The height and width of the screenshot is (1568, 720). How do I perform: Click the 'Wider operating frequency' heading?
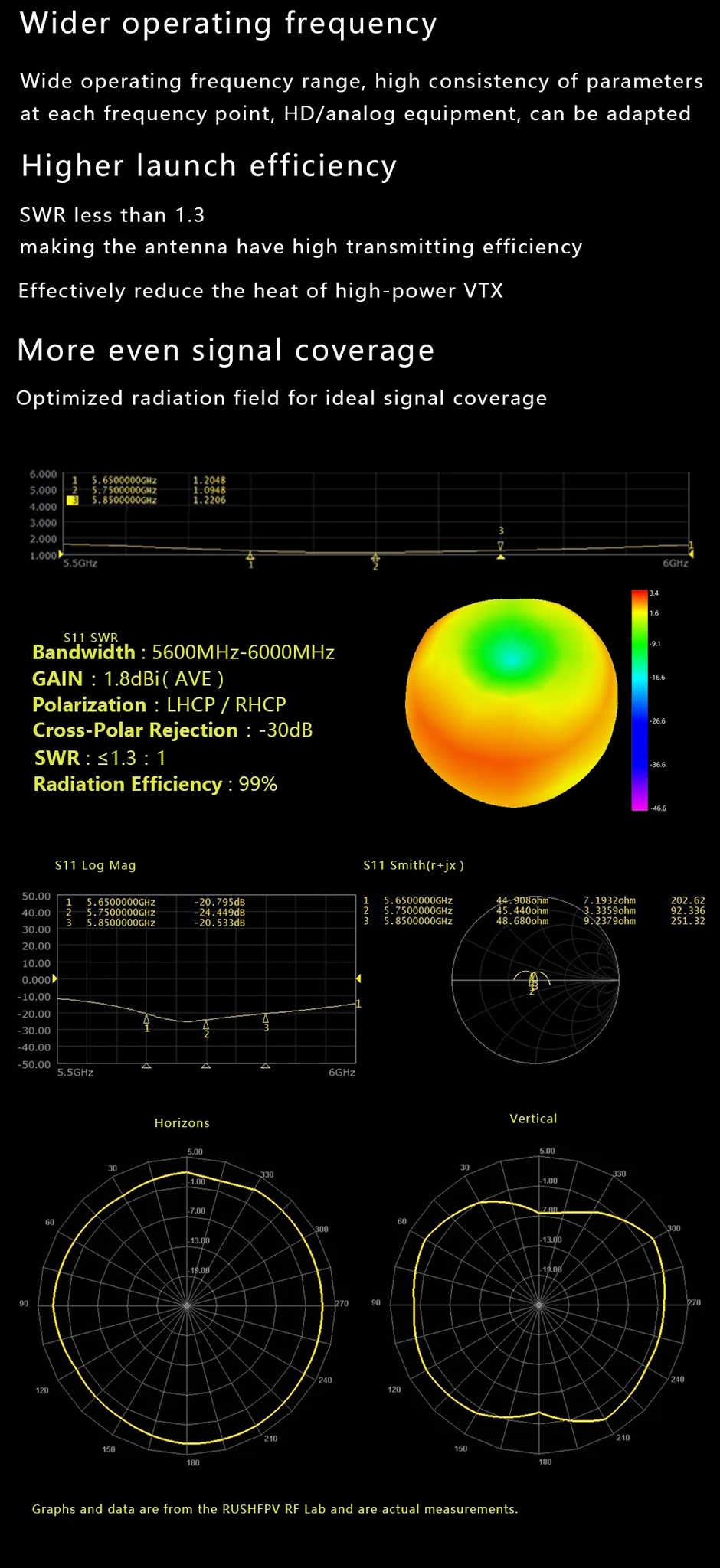click(x=228, y=24)
